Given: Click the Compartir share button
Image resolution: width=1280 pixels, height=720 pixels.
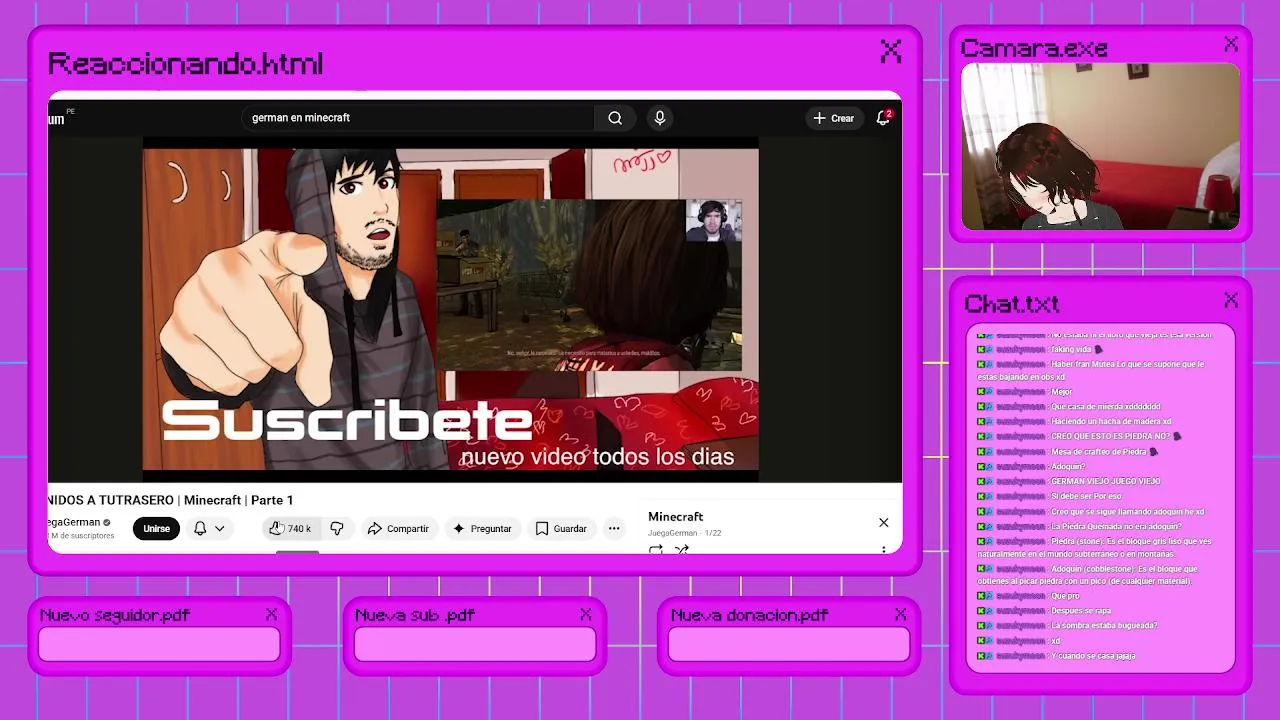Looking at the screenshot, I should tap(398, 528).
